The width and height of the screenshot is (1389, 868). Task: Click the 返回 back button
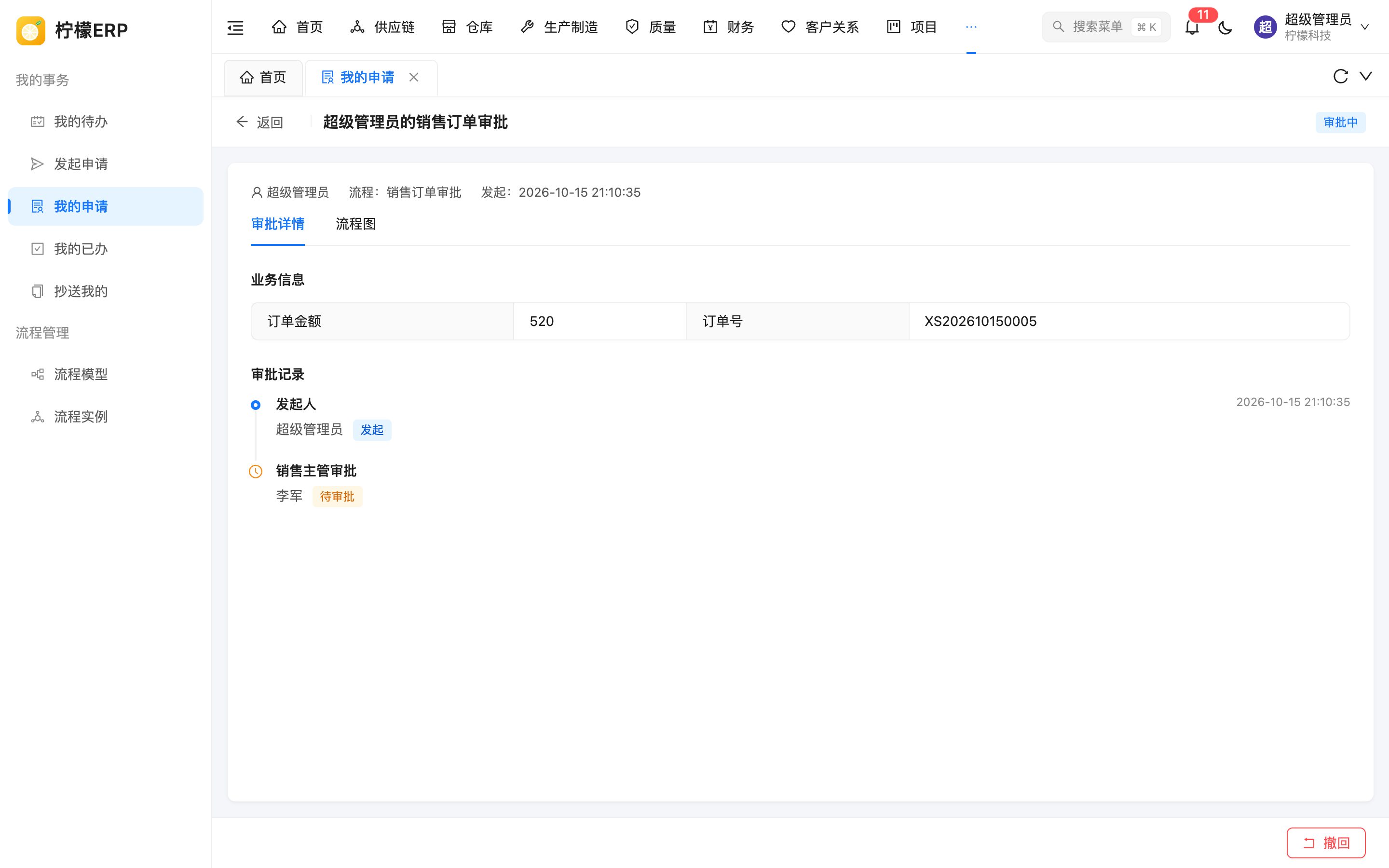click(259, 122)
